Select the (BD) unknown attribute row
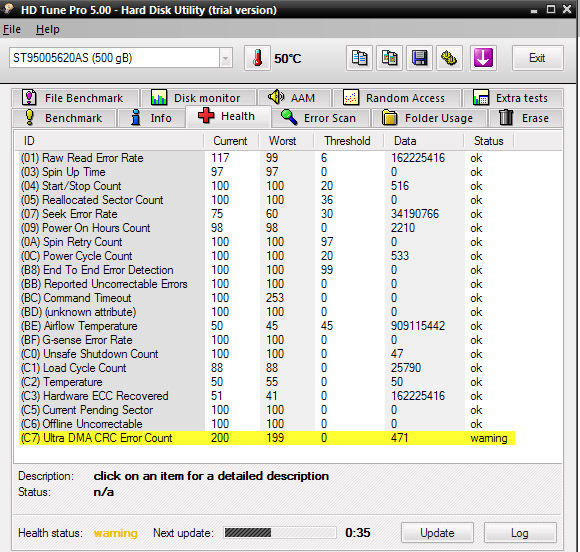The height and width of the screenshot is (552, 580). 266,312
